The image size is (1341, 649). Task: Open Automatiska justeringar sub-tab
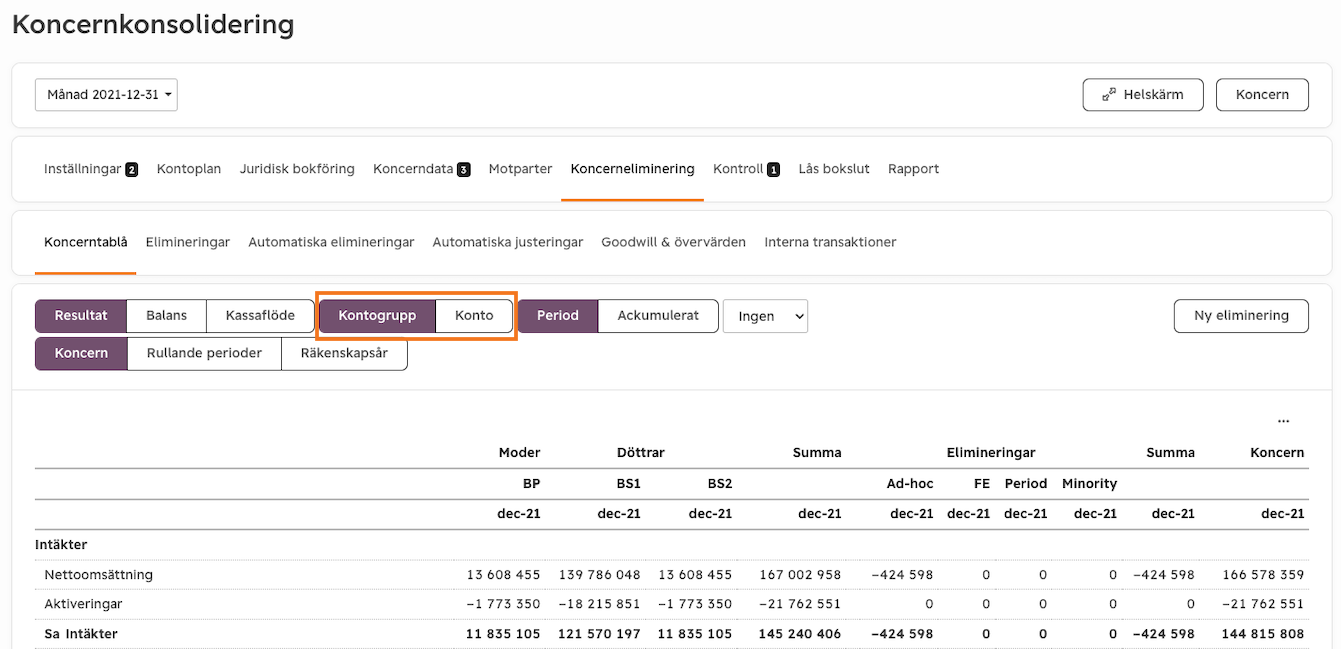point(508,242)
